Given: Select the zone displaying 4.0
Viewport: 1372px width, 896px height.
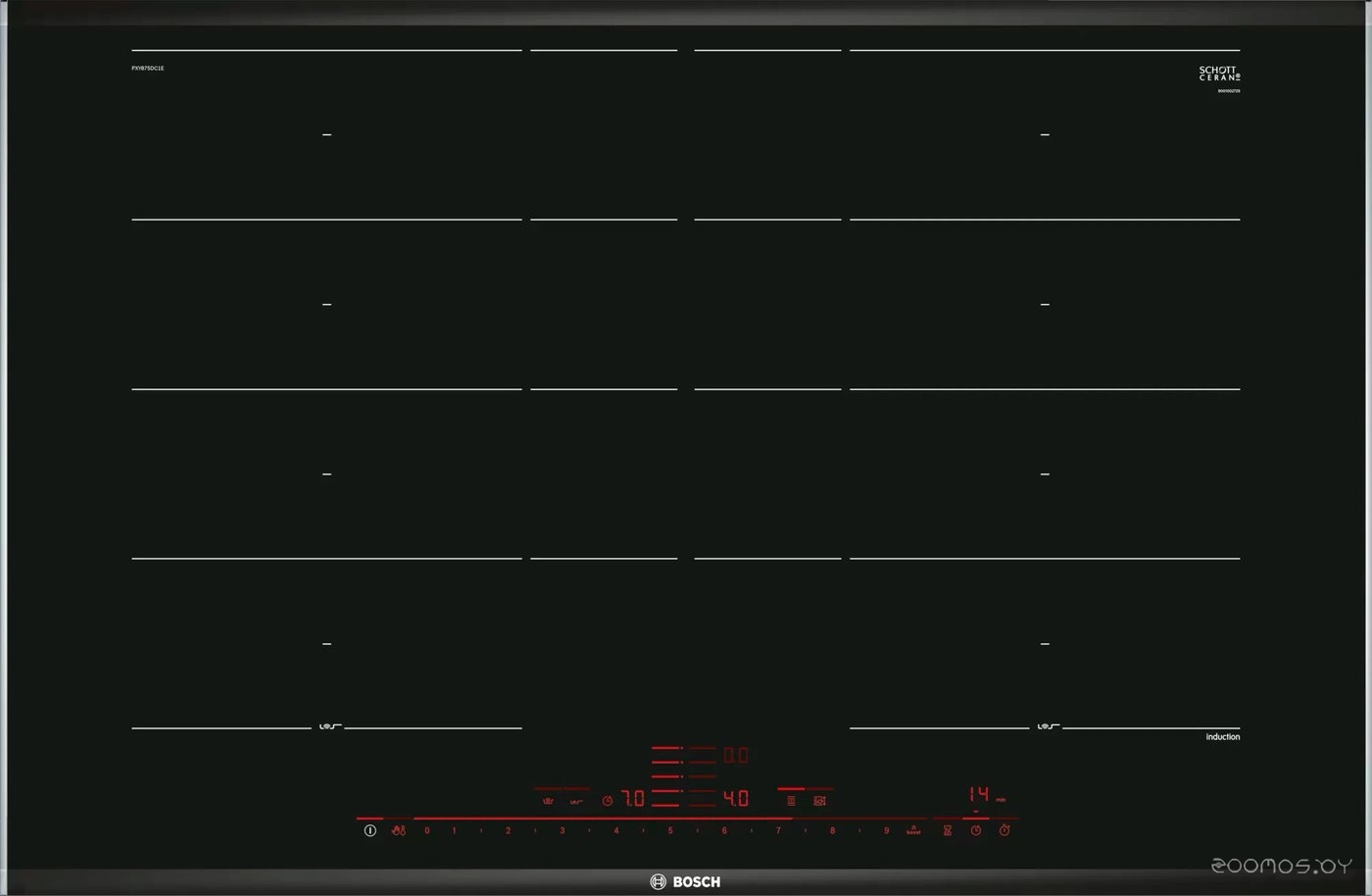Looking at the screenshot, I should tap(736, 799).
